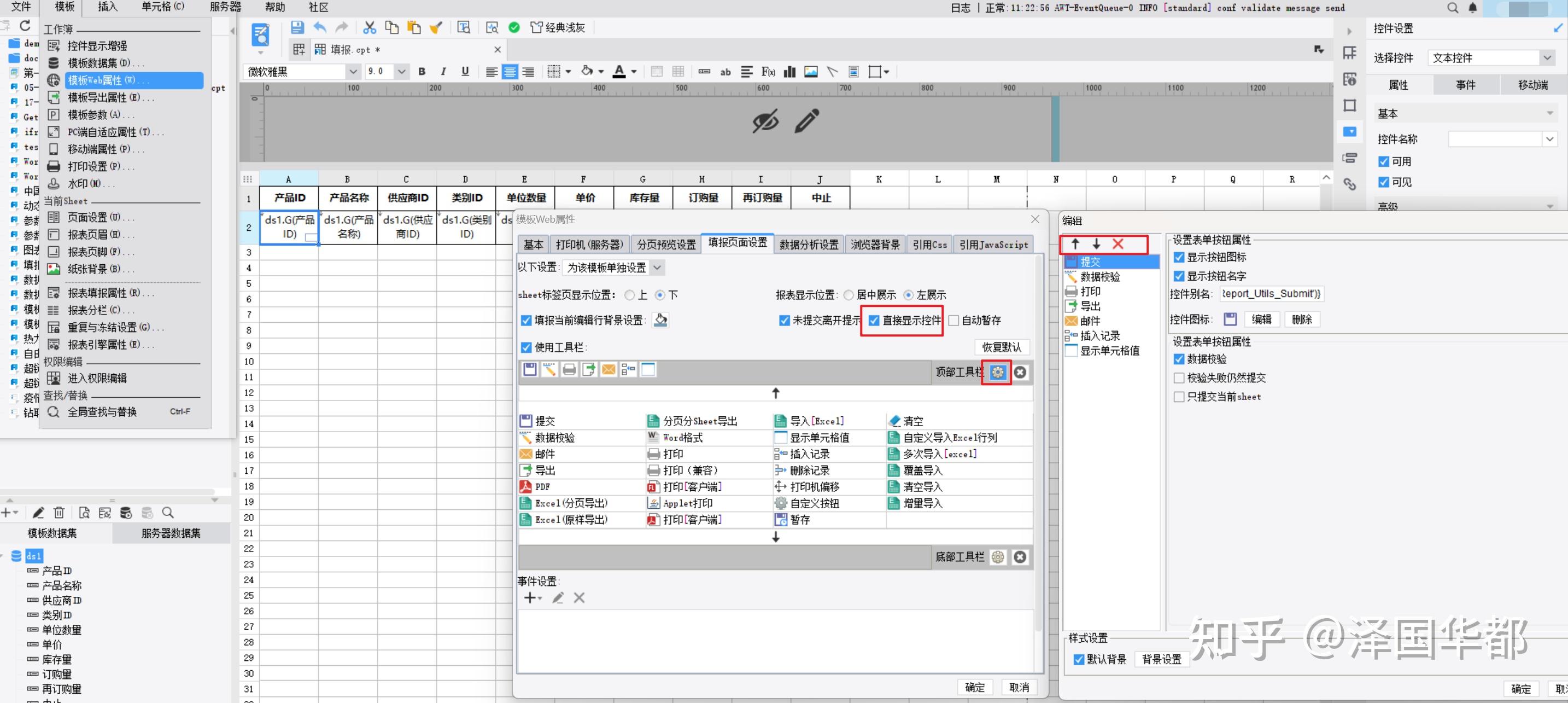The width and height of the screenshot is (1568, 703).
Task: Click the 控件别名 input field
Action: pyautogui.click(x=1272, y=294)
